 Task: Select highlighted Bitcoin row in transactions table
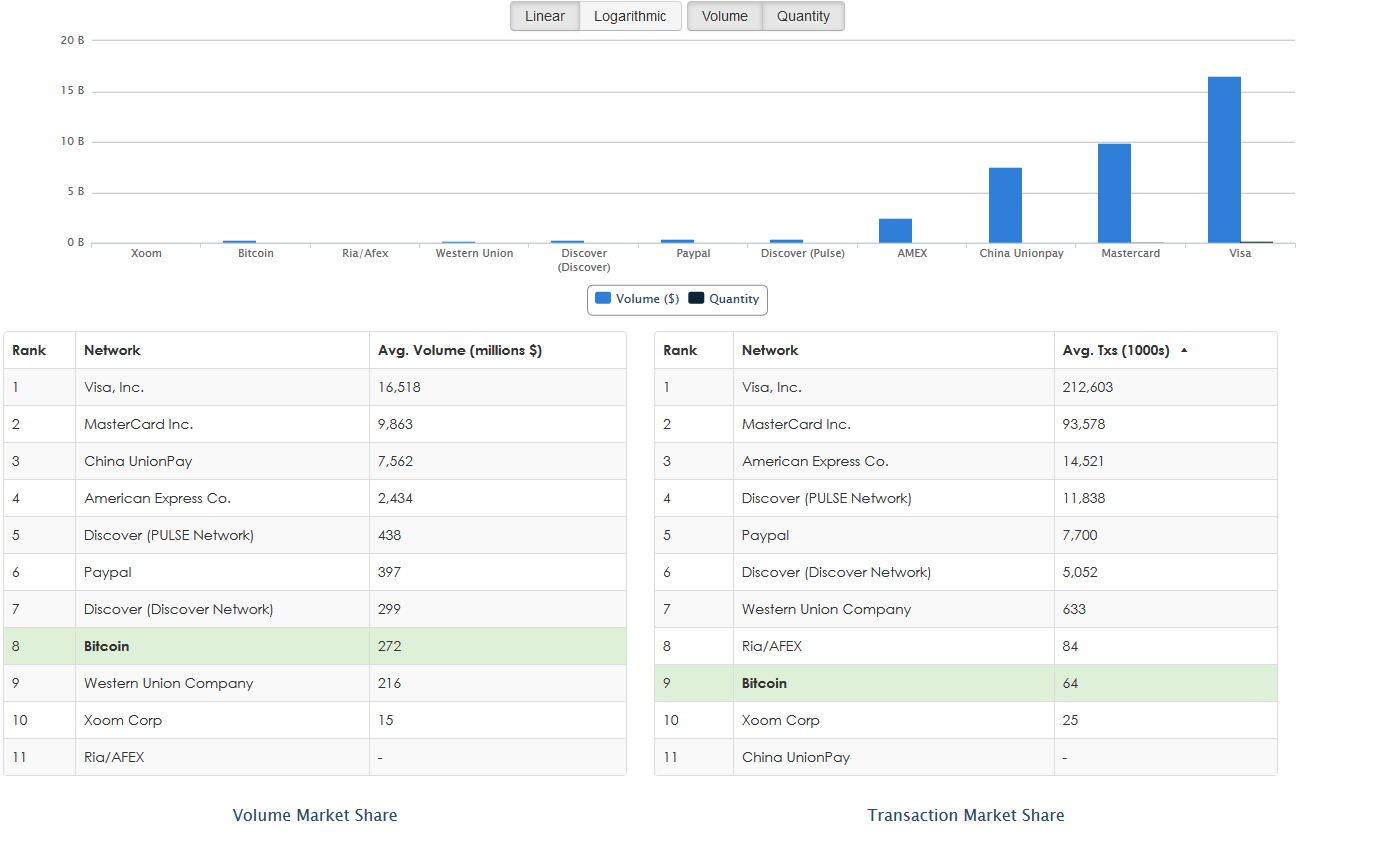(x=966, y=683)
